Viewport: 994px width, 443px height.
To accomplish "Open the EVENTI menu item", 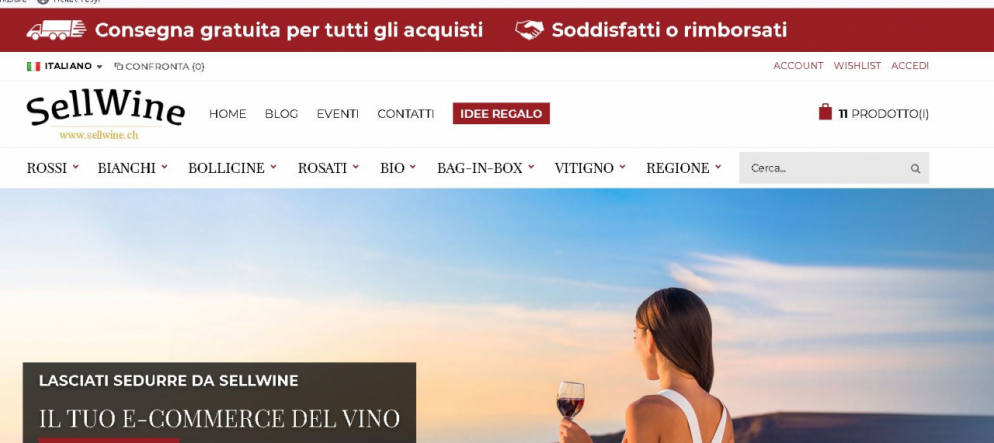I will click(x=337, y=114).
